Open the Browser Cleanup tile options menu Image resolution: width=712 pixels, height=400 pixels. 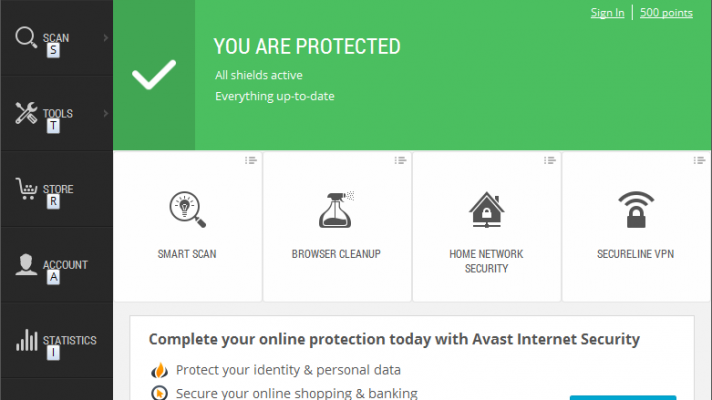(x=401, y=160)
